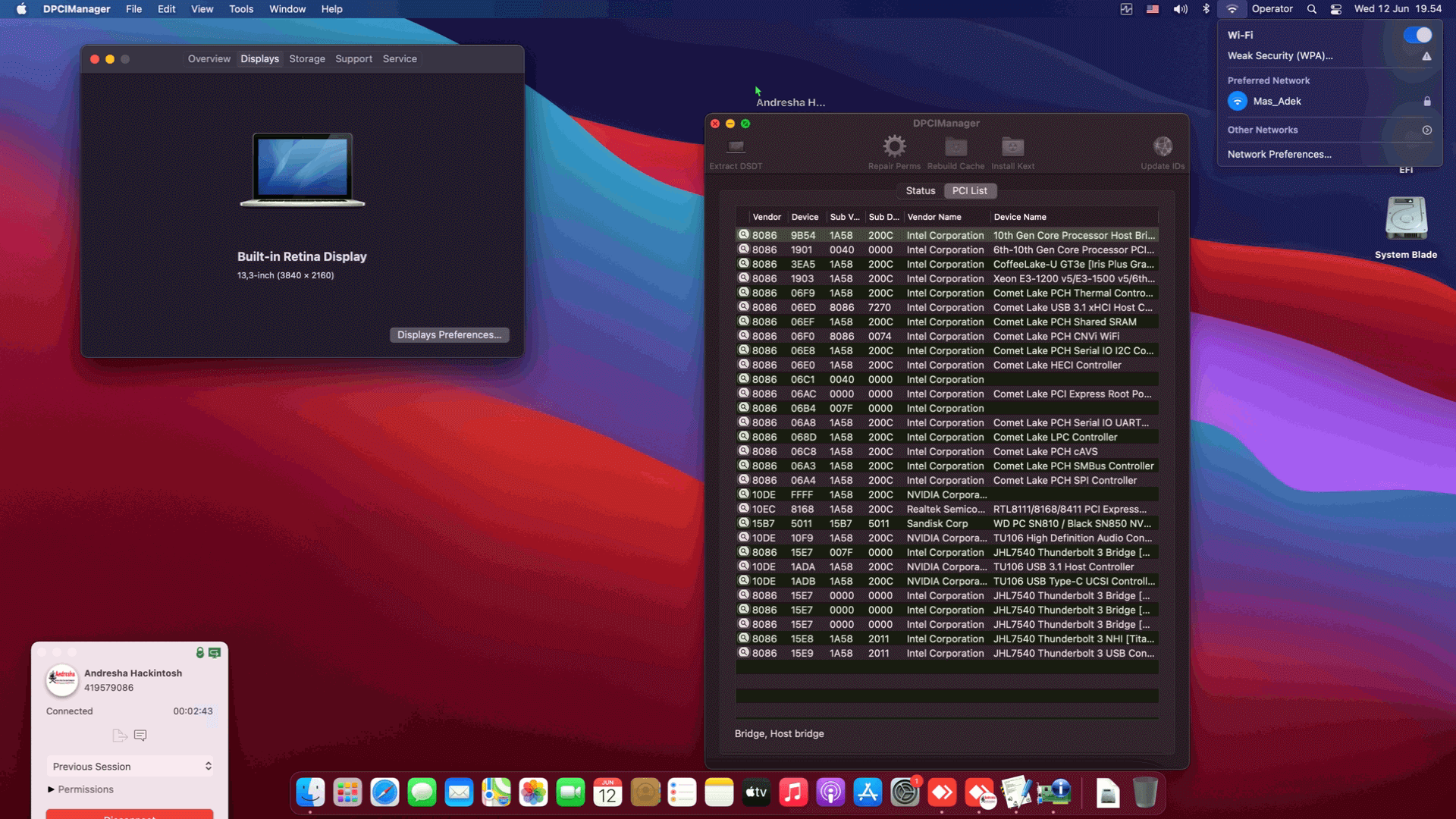The image size is (1456, 819).
Task: Open System Preferences from the Dock
Action: (905, 792)
